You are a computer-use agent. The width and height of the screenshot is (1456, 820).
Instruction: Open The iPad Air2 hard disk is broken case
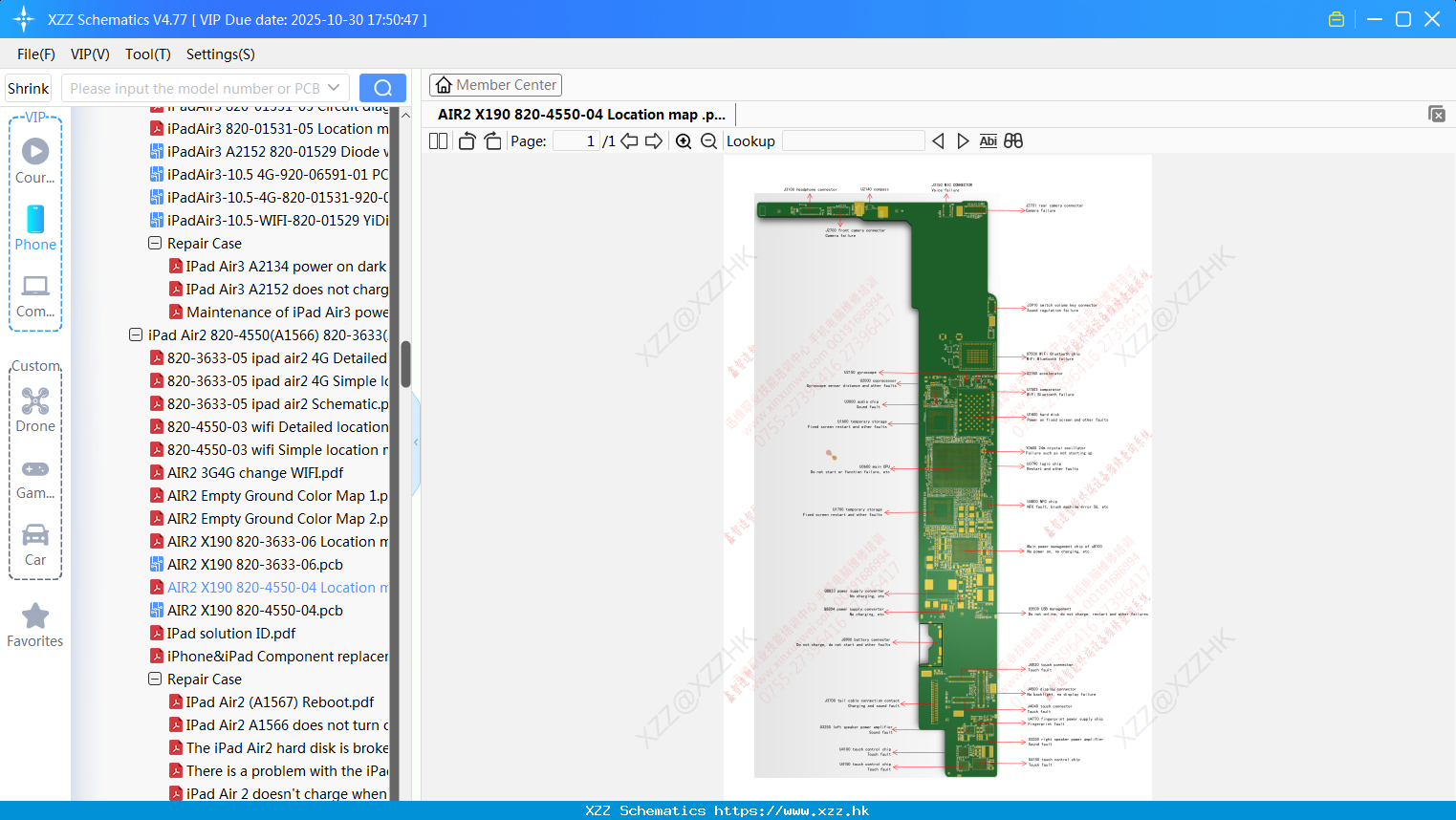[279, 748]
